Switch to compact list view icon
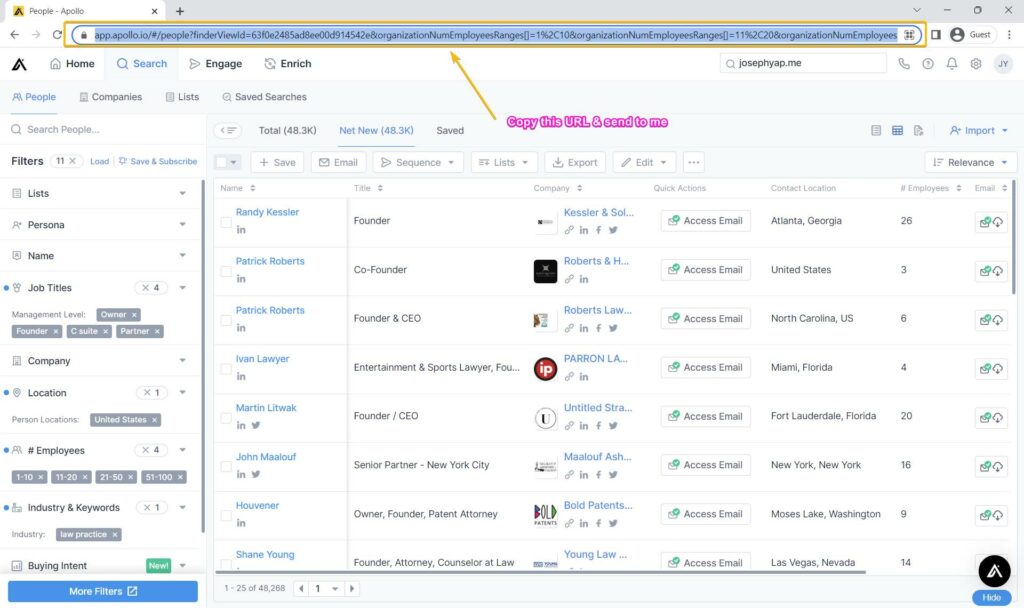This screenshot has height=608, width=1024. (876, 131)
